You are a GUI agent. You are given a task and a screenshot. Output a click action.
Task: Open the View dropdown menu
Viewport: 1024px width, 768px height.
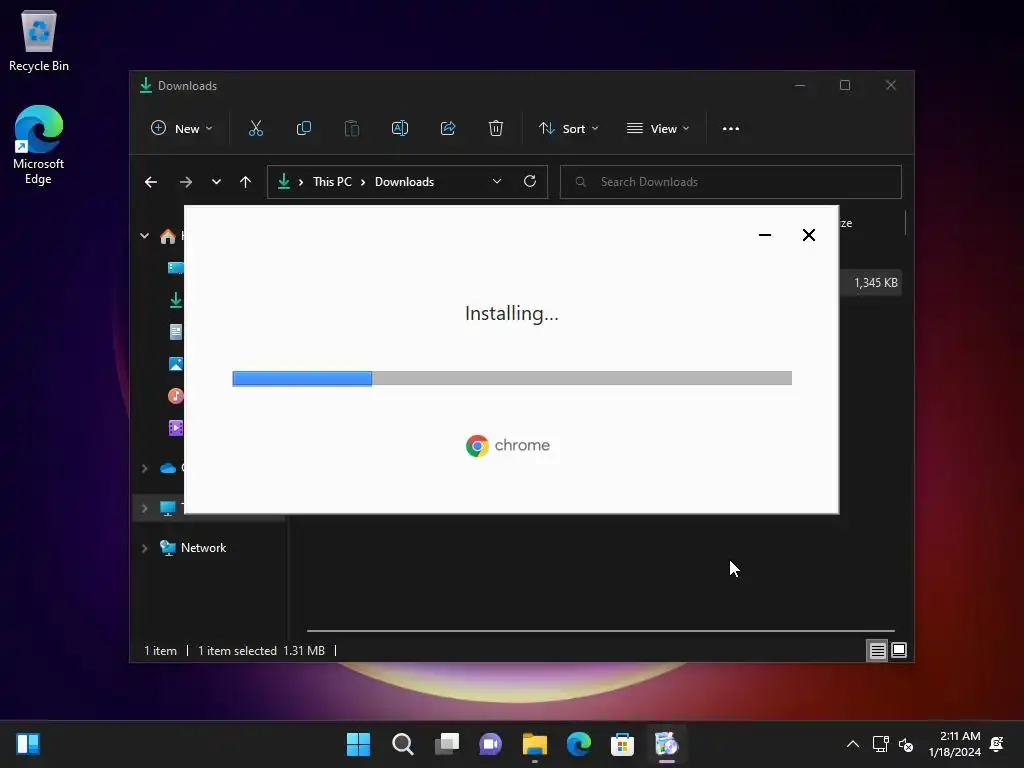(x=658, y=129)
